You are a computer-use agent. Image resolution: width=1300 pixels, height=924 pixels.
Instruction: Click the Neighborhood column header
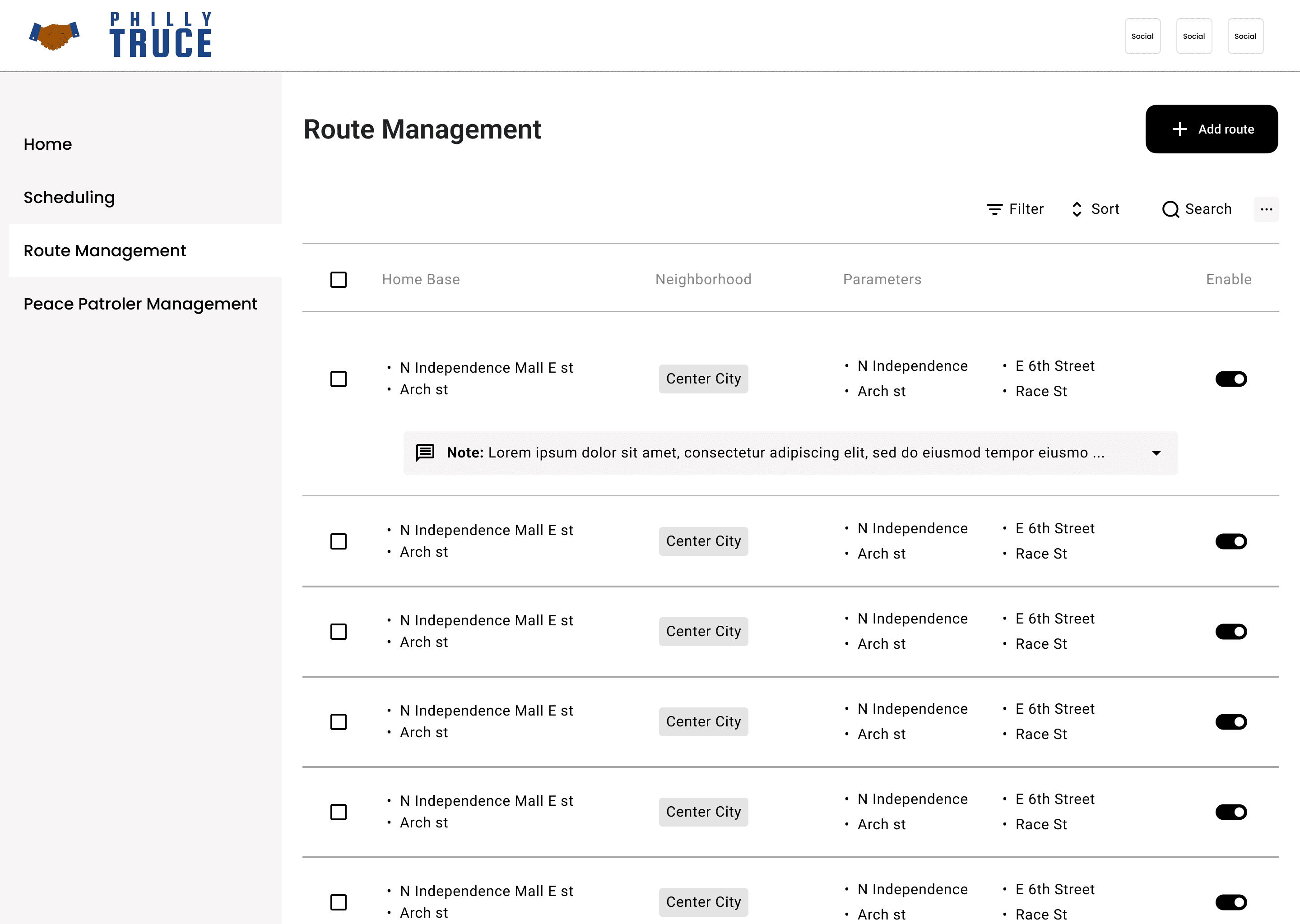(x=704, y=279)
